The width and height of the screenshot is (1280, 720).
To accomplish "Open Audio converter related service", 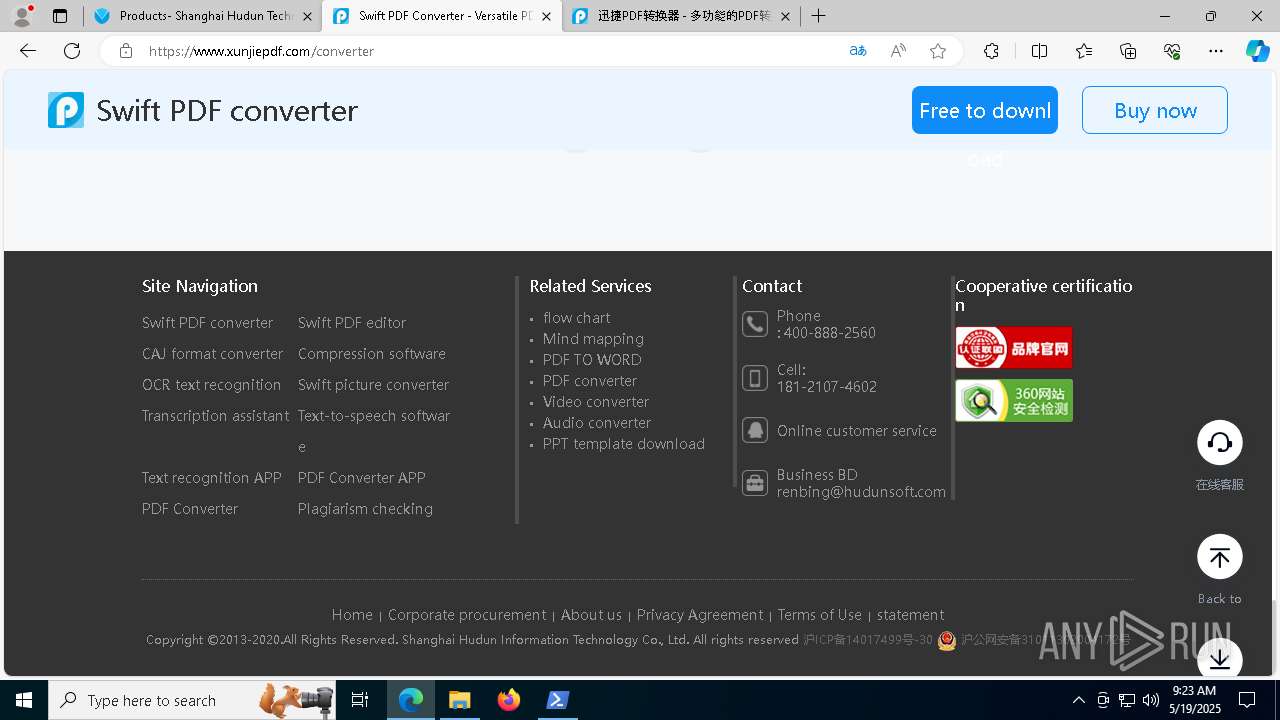I will (597, 423).
